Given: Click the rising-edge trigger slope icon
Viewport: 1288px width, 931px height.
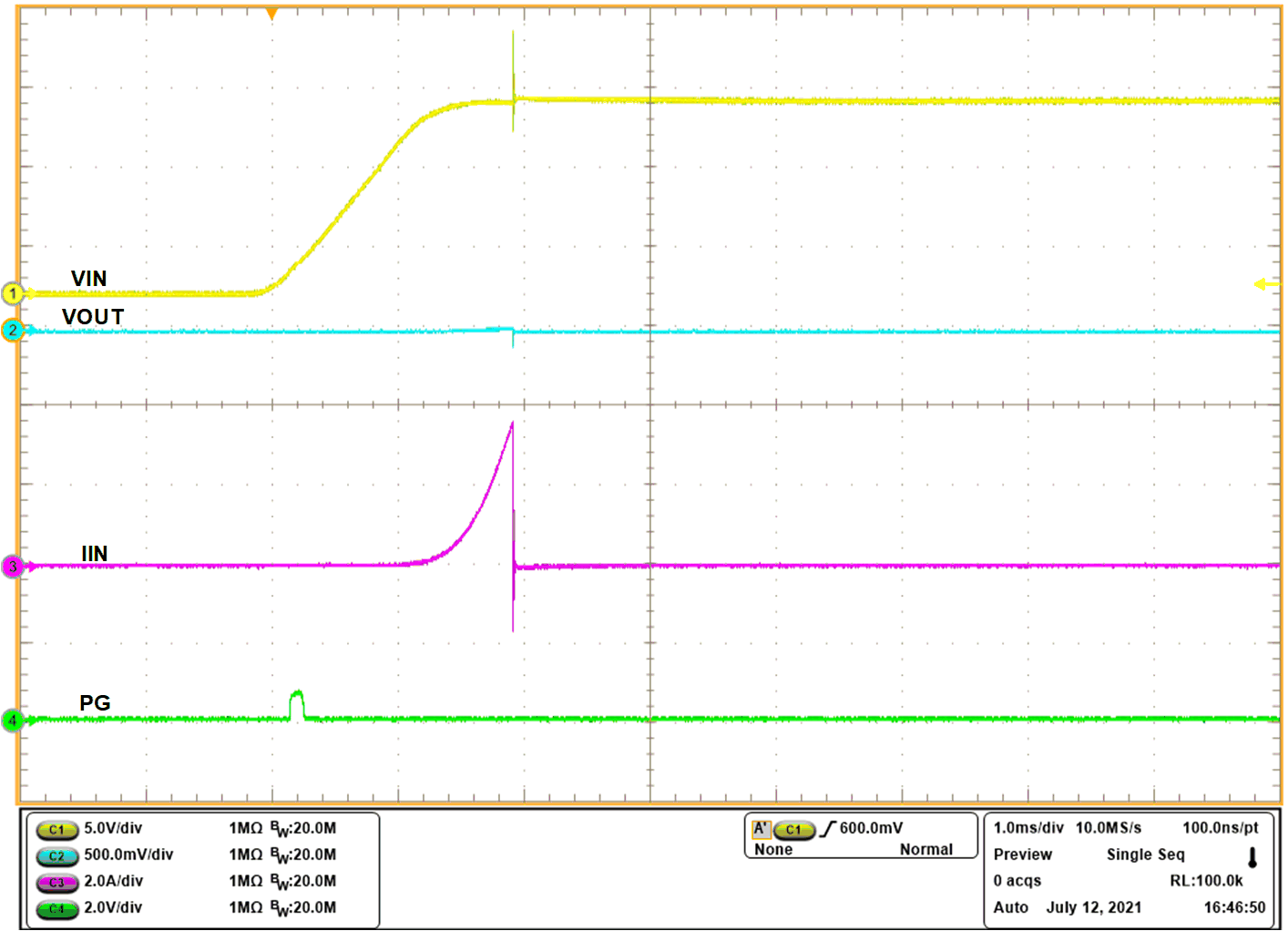Looking at the screenshot, I should (x=826, y=828).
